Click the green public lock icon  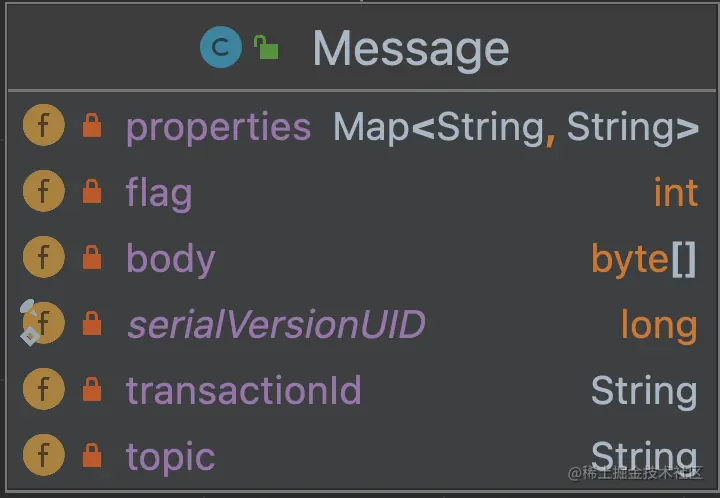pyautogui.click(x=265, y=48)
